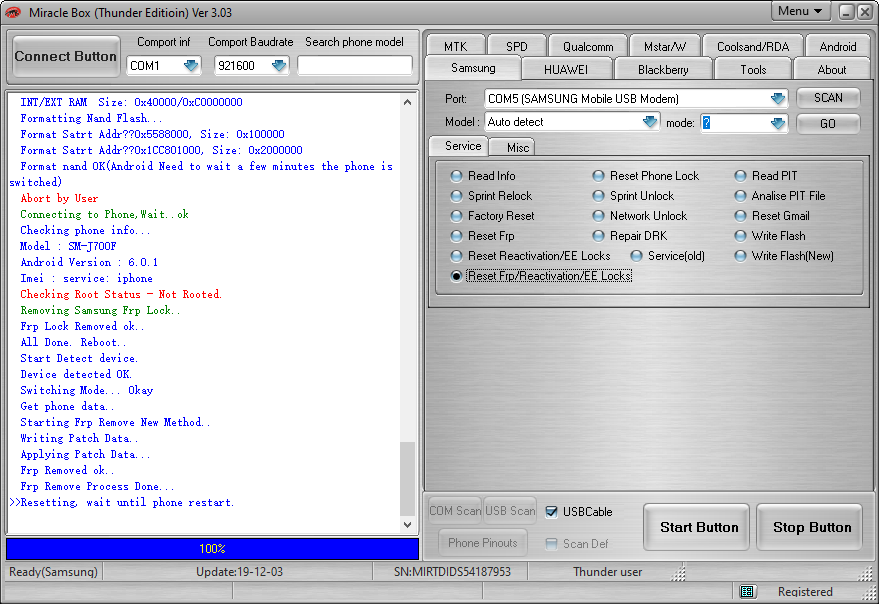Viewport: 879px width, 604px height.
Task: Switch to the HUAWEI tab
Action: tap(566, 70)
